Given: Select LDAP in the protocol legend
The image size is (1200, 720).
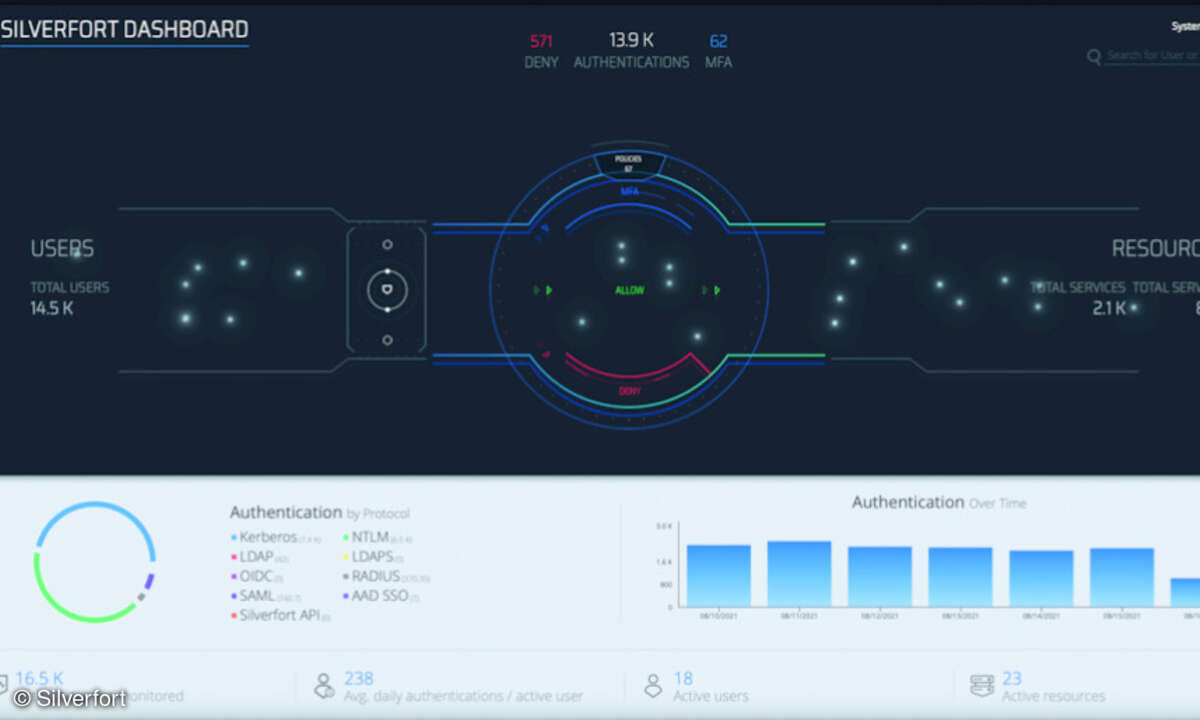Looking at the screenshot, I should (x=259, y=557).
